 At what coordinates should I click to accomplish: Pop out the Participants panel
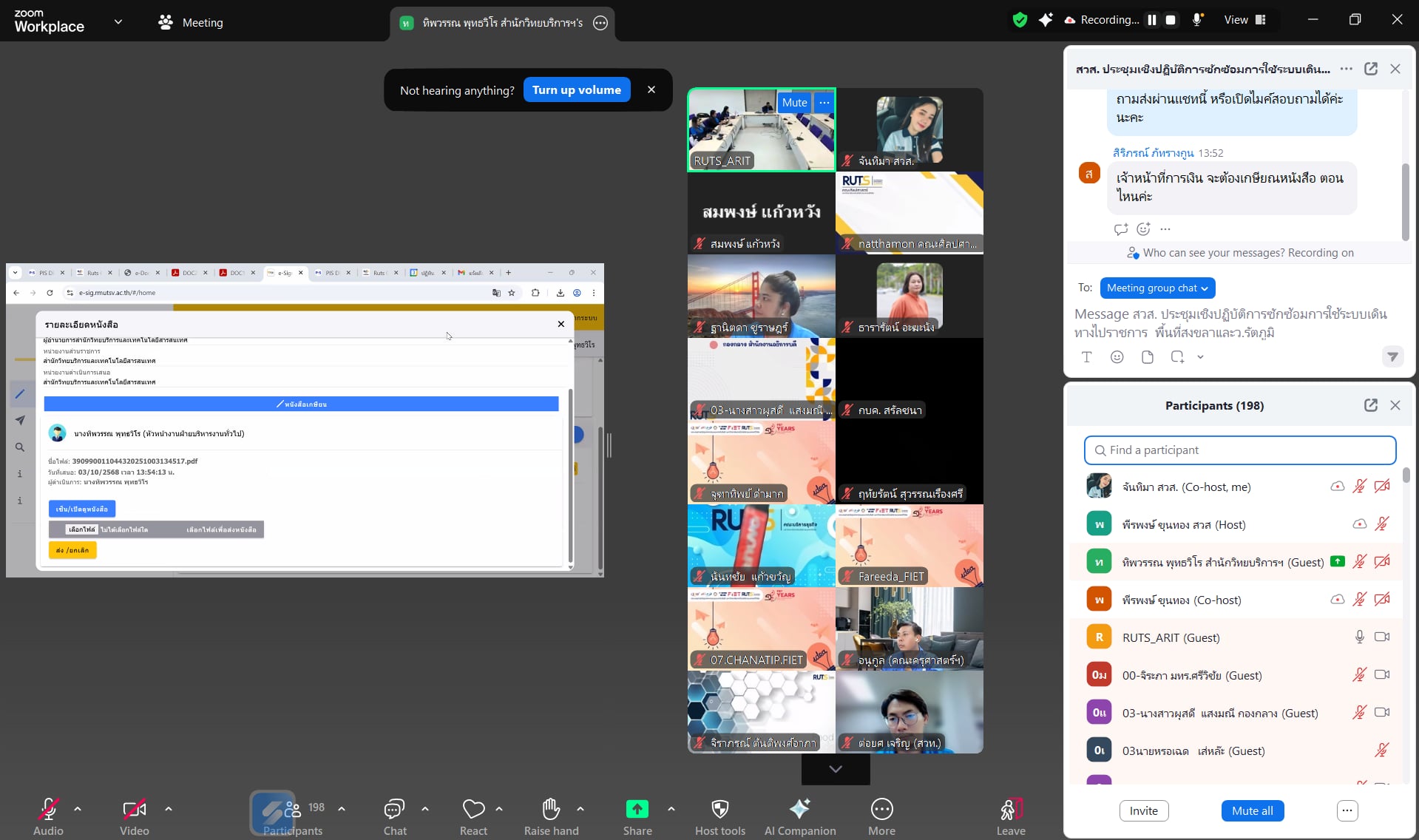(x=1370, y=405)
